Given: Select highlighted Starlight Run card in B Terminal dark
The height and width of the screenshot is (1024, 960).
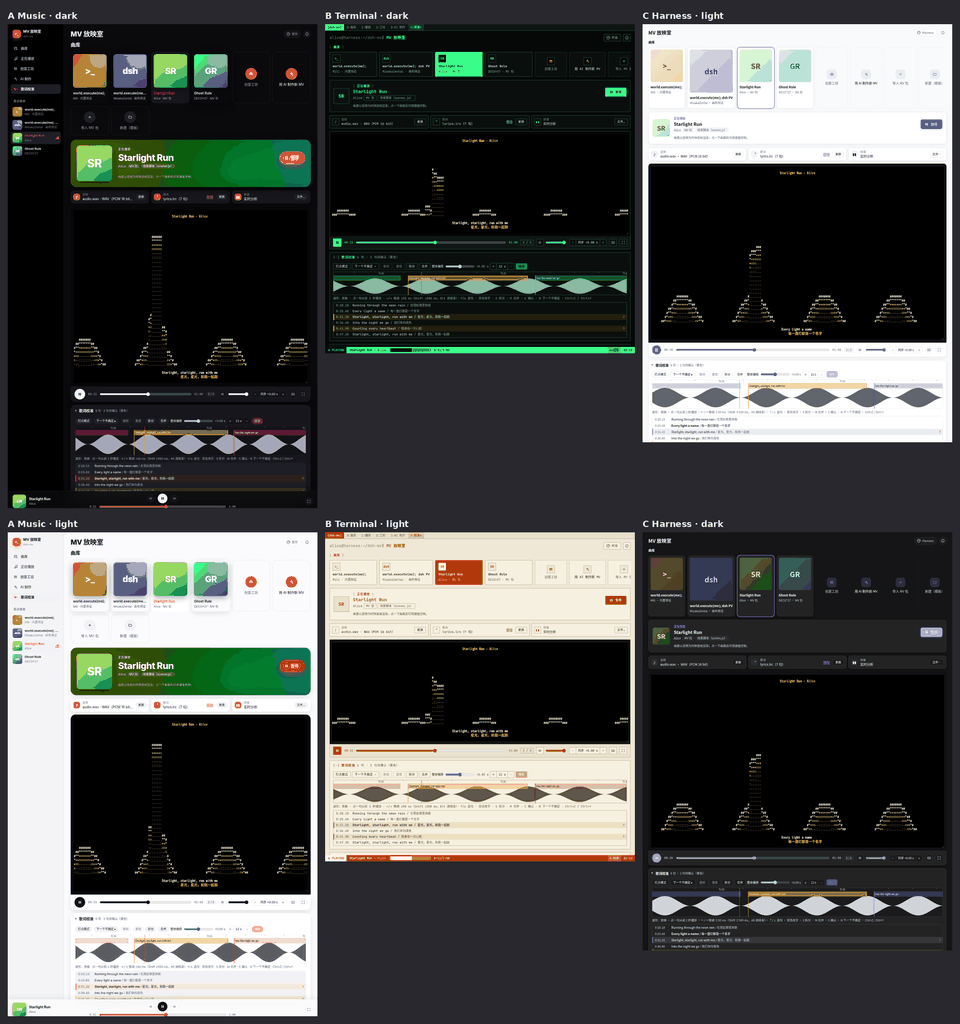Looking at the screenshot, I should pos(458,64).
